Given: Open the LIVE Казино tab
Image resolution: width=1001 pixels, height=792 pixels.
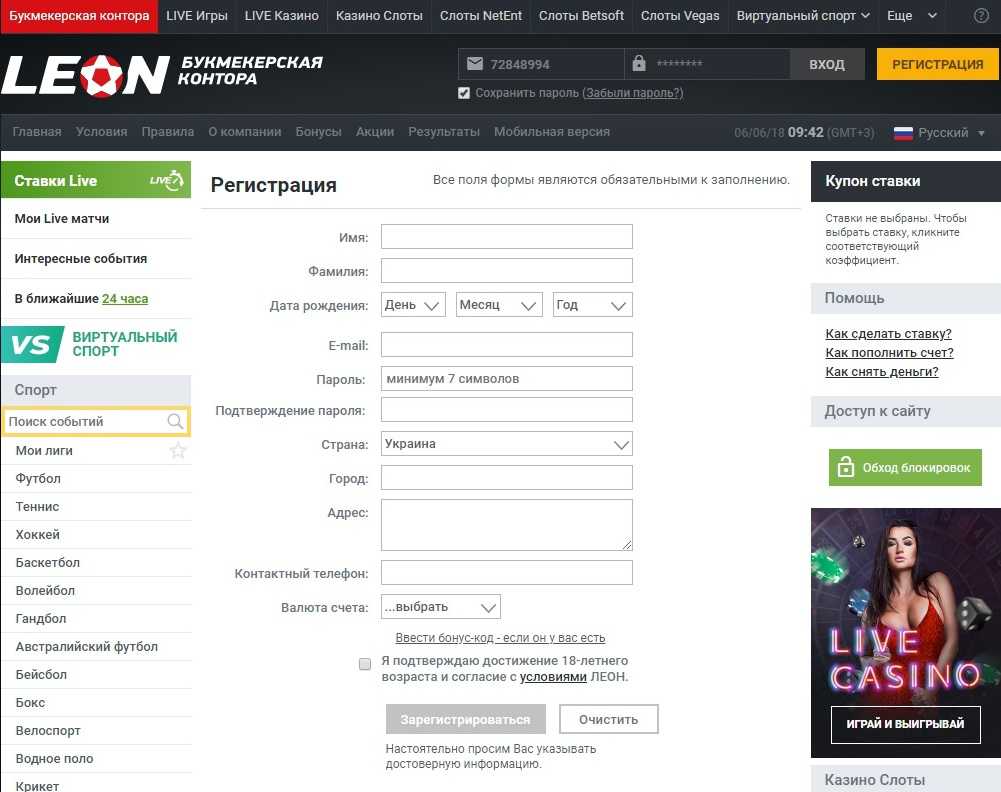Looking at the screenshot, I should click(x=282, y=16).
